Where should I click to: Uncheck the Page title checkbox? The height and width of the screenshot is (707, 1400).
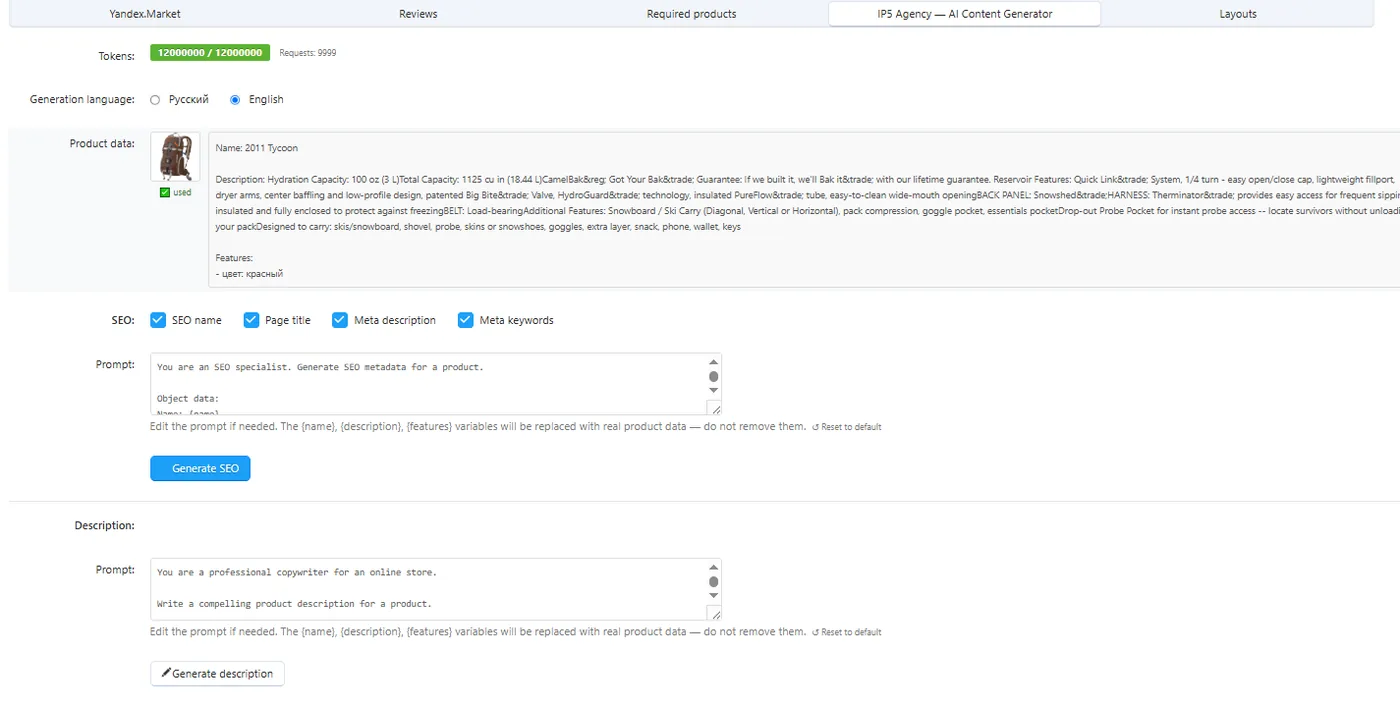click(x=251, y=320)
